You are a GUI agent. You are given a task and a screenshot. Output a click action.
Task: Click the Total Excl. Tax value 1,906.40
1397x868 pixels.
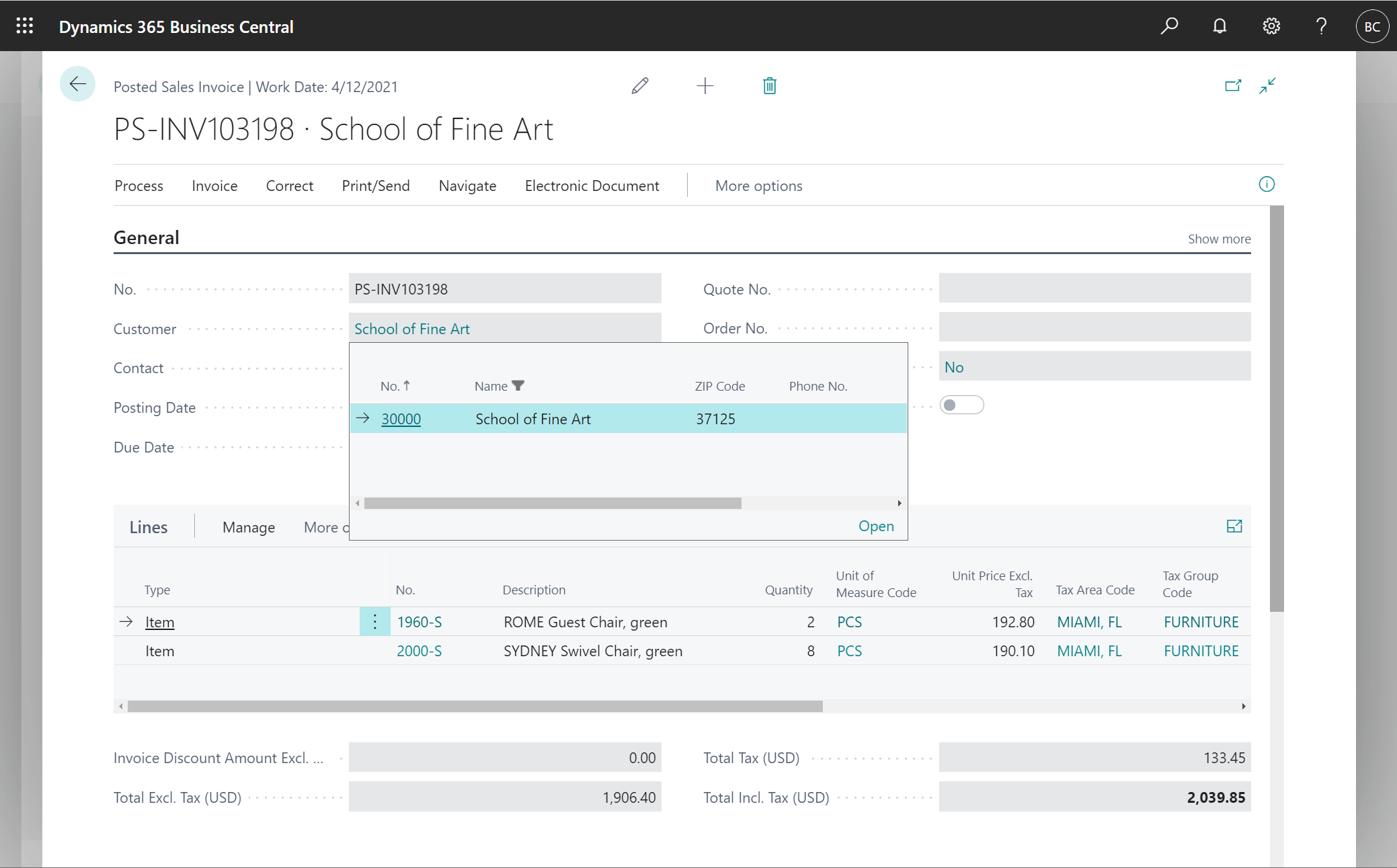click(505, 797)
